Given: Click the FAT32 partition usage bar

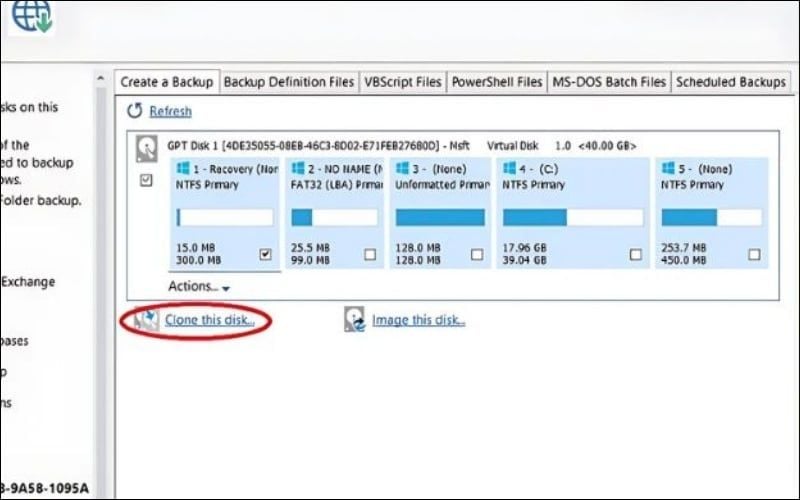Looking at the screenshot, I should (x=335, y=217).
